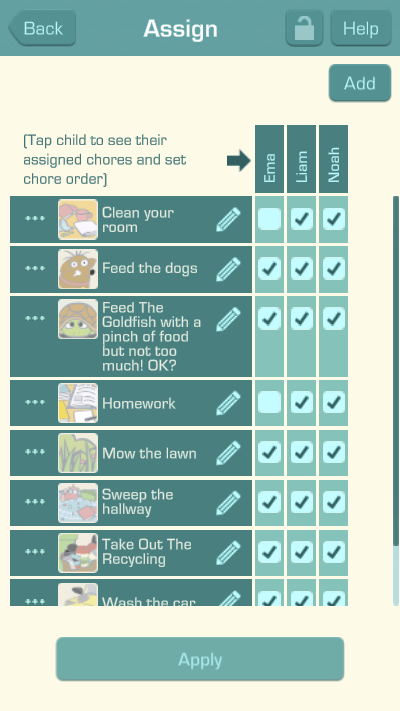Uncheck Feed the dogs for Noah
The image size is (400, 711).
click(x=334, y=269)
